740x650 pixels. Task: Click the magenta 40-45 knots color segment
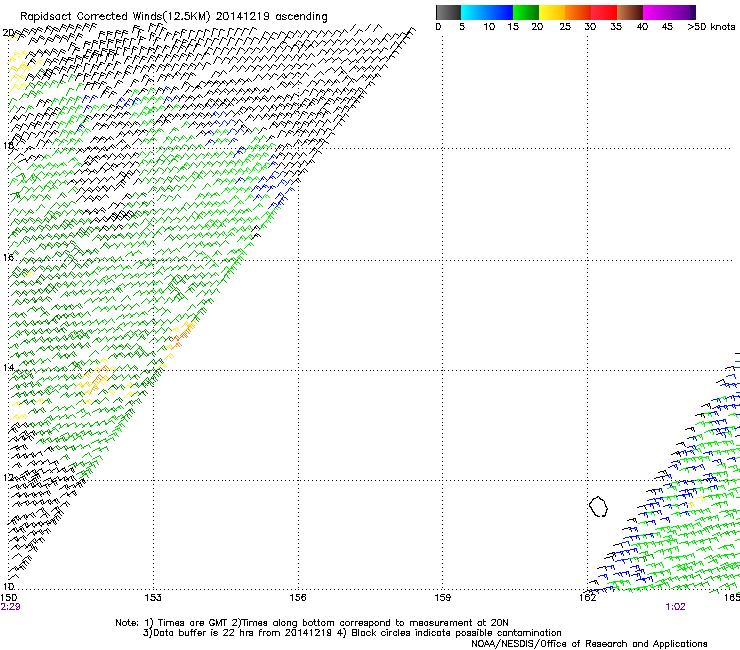(656, 12)
